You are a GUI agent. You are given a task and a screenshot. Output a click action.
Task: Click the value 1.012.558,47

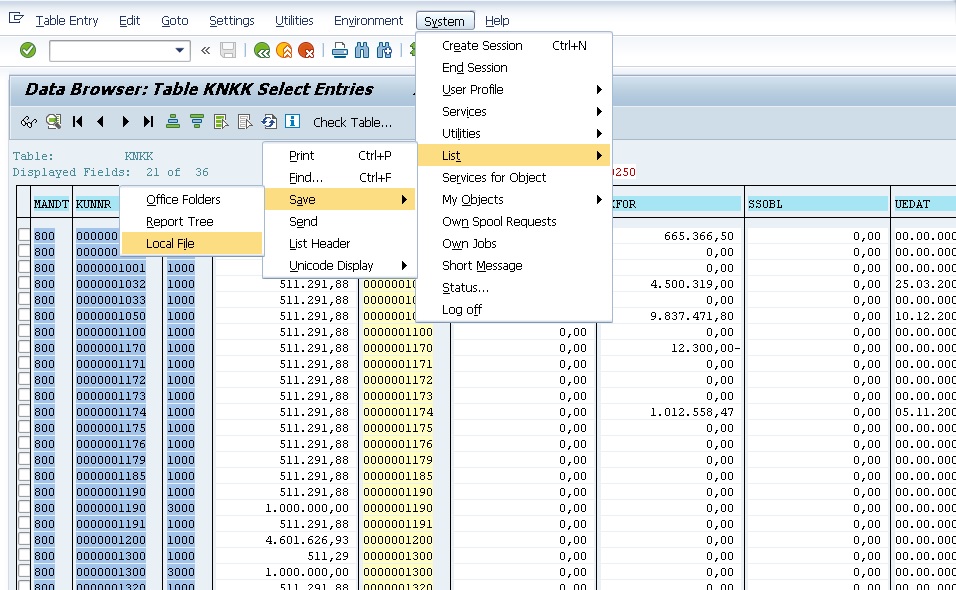691,411
